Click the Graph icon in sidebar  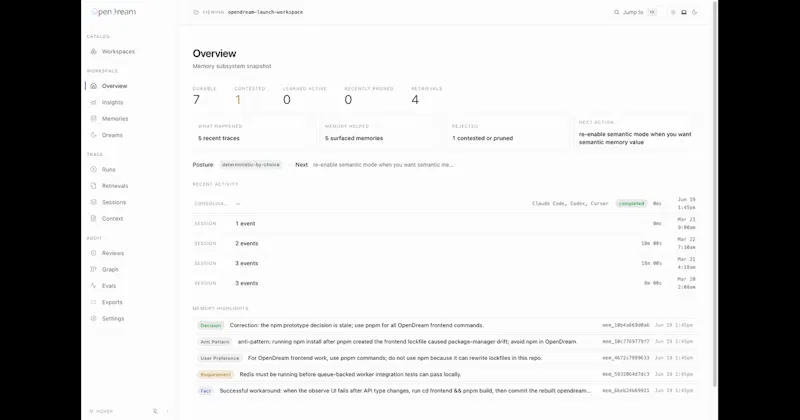[x=93, y=269]
